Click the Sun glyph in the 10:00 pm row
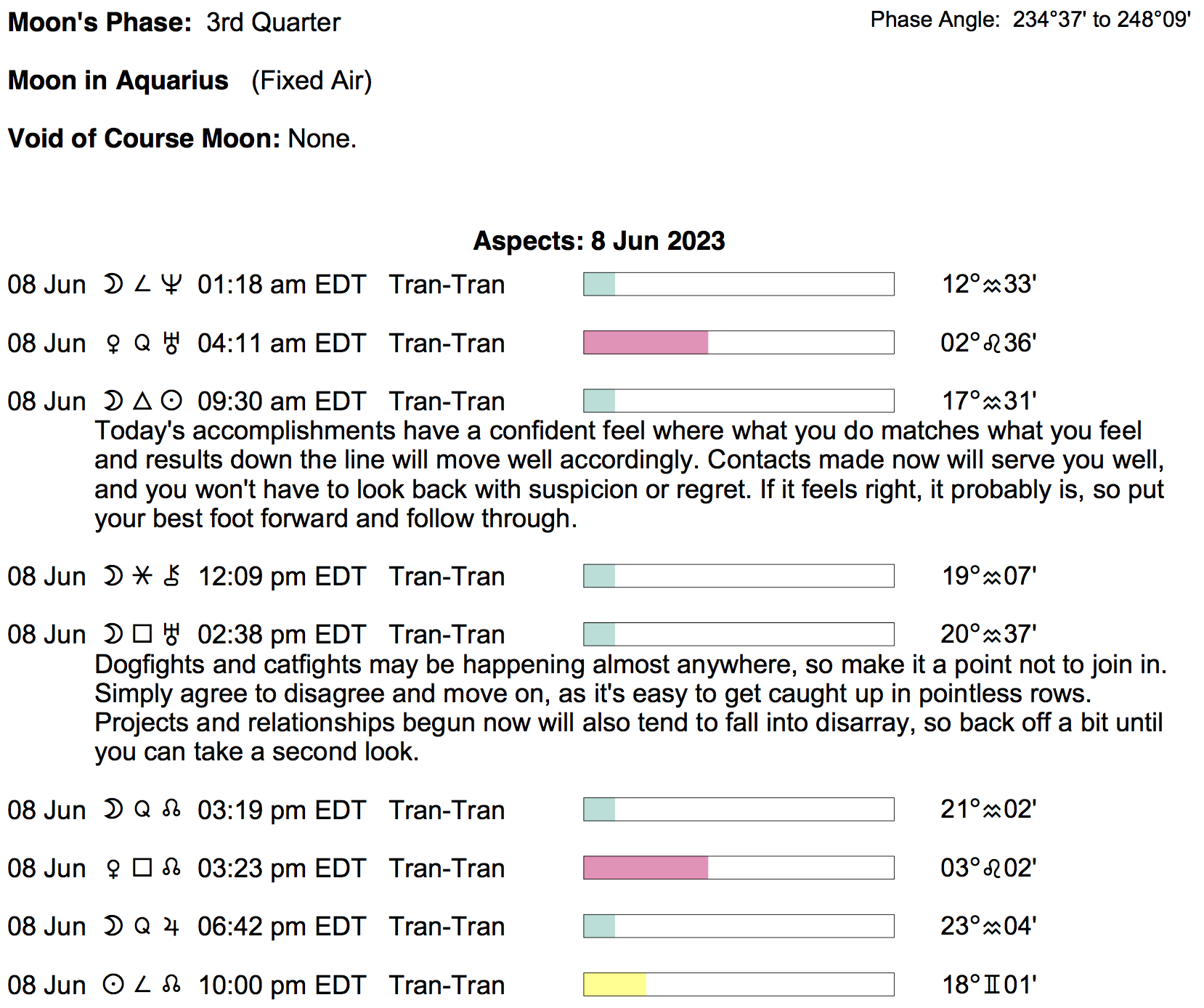The image size is (1204, 1008). point(113,985)
